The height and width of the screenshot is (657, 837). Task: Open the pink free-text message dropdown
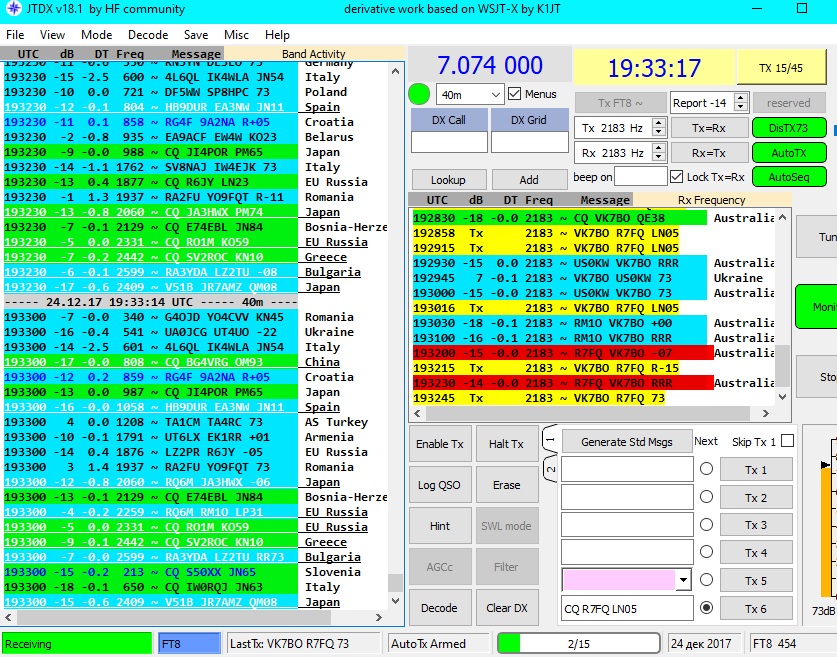tap(684, 580)
